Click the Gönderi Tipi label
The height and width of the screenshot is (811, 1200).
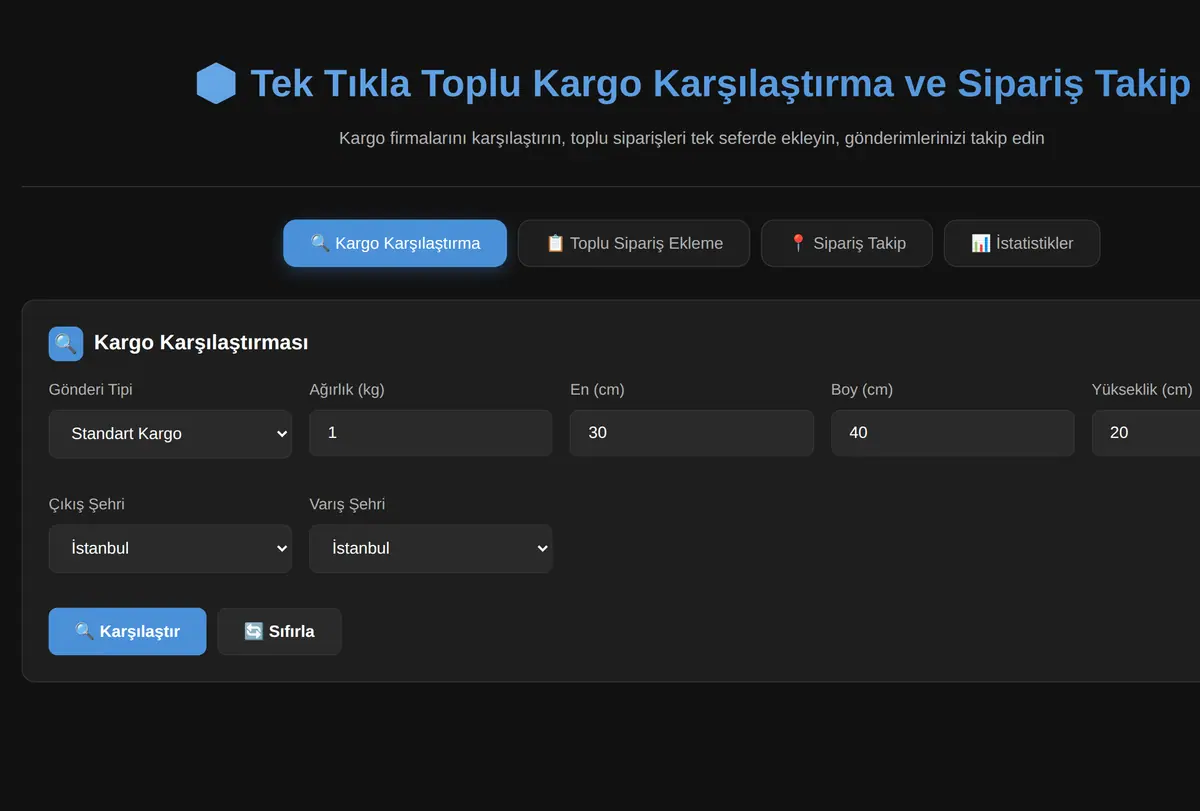point(91,389)
